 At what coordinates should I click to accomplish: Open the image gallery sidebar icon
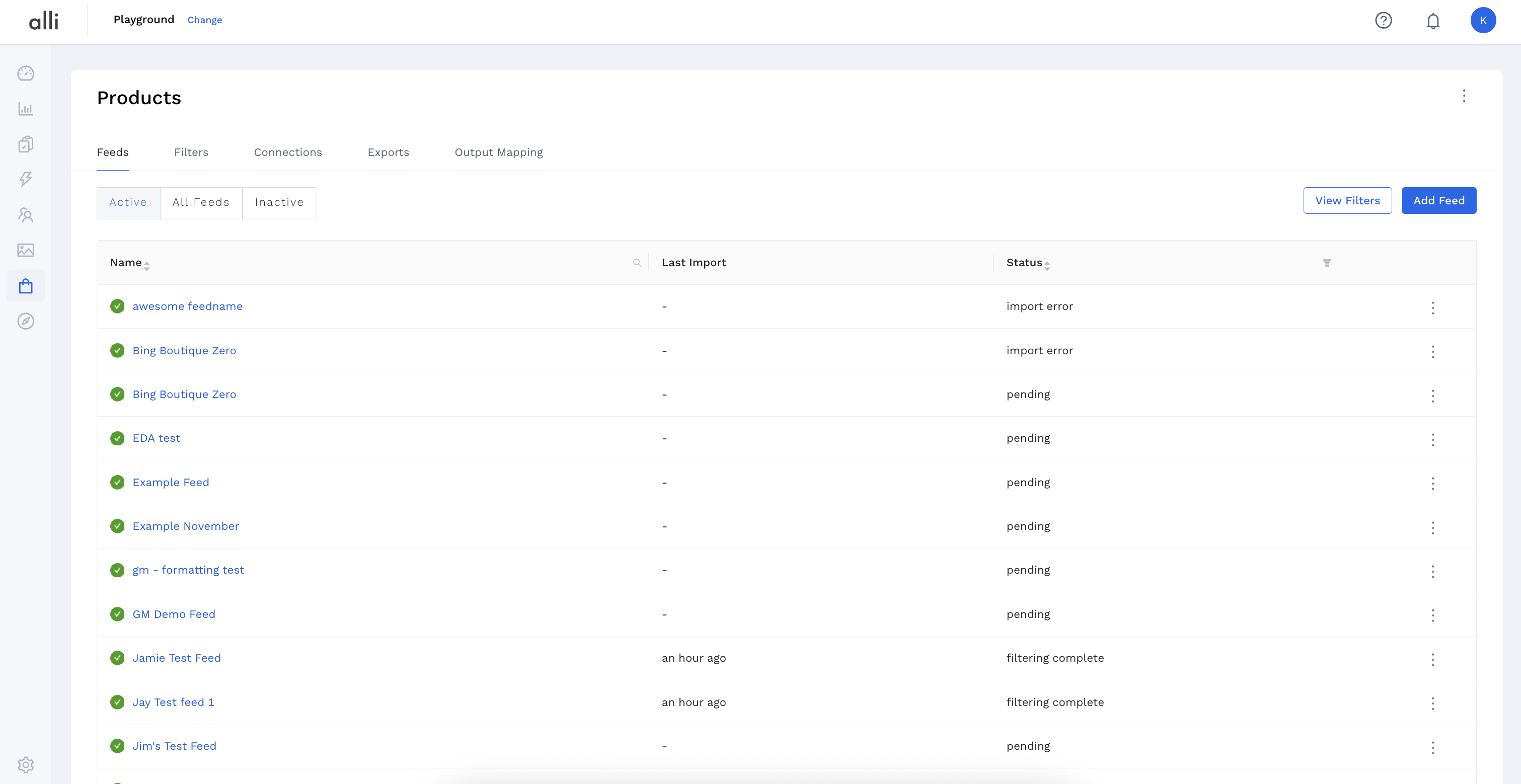click(25, 250)
